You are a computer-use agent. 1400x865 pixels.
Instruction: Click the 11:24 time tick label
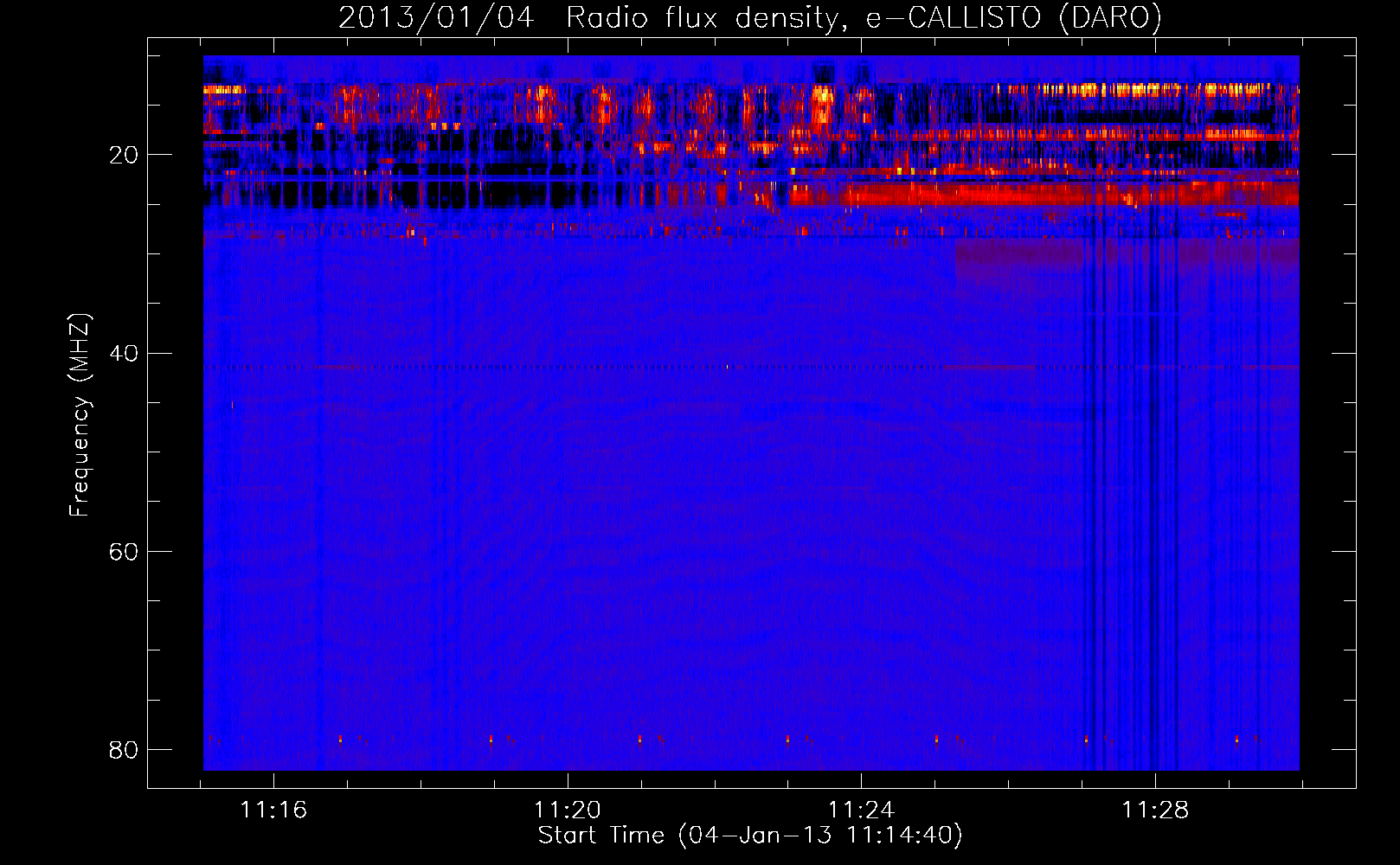(861, 811)
